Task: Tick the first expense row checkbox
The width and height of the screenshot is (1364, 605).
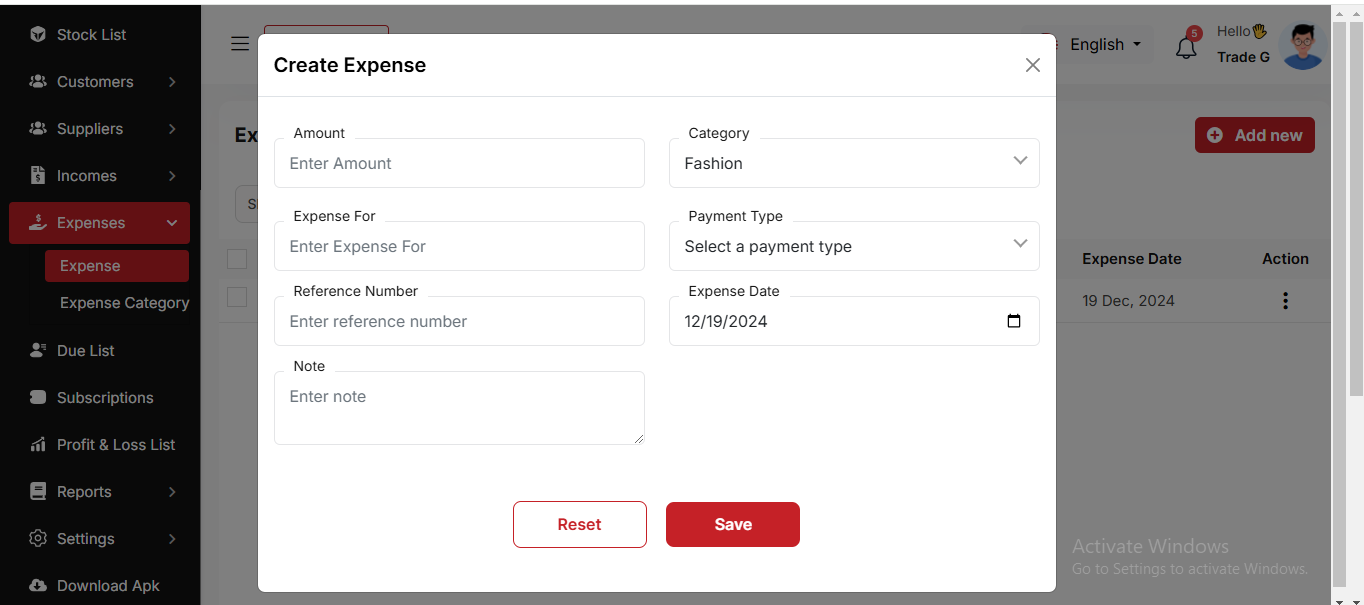Action: tap(237, 297)
